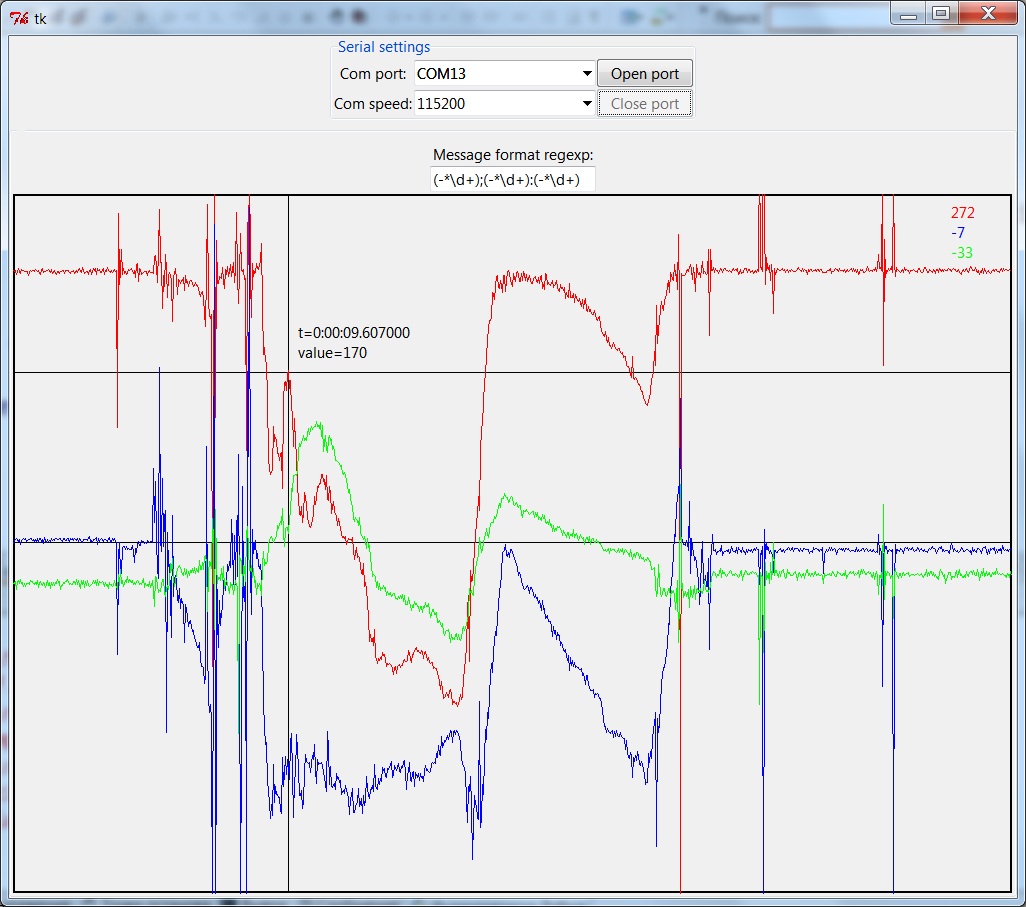
Task: Click the t=0:00:09.607000 timestamp readout
Action: coord(354,333)
